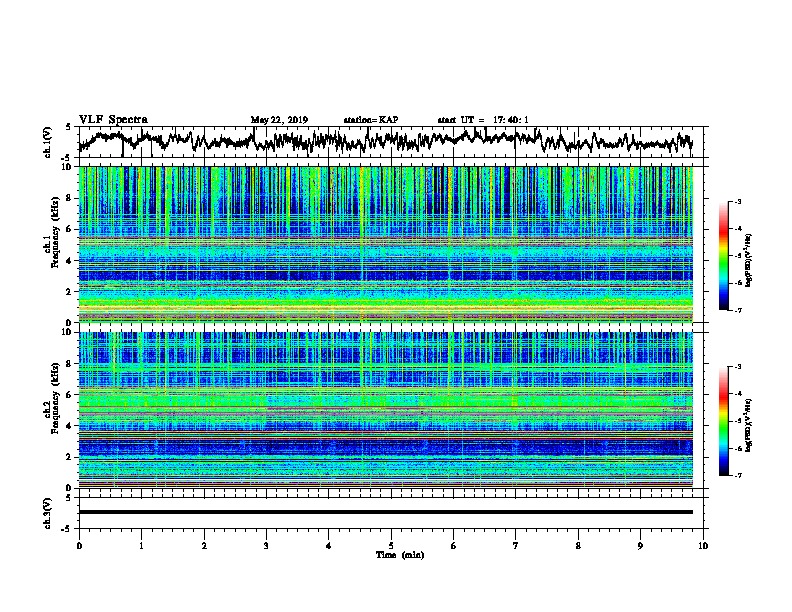
Task: Click the "4" kHz tick of ch.1 spectrogram
Action: coord(70,261)
